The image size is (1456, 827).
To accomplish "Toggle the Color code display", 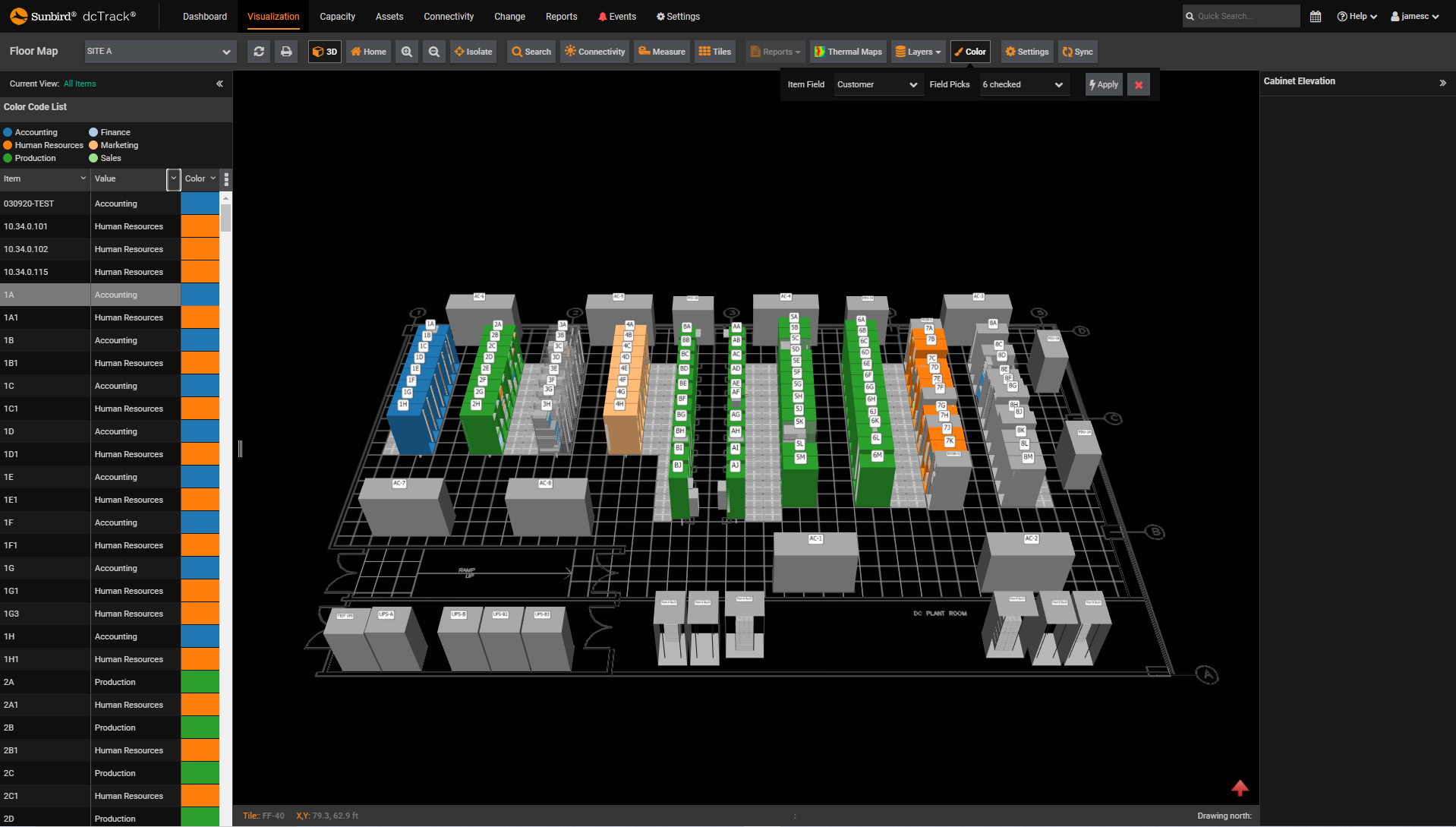I will pos(970,52).
